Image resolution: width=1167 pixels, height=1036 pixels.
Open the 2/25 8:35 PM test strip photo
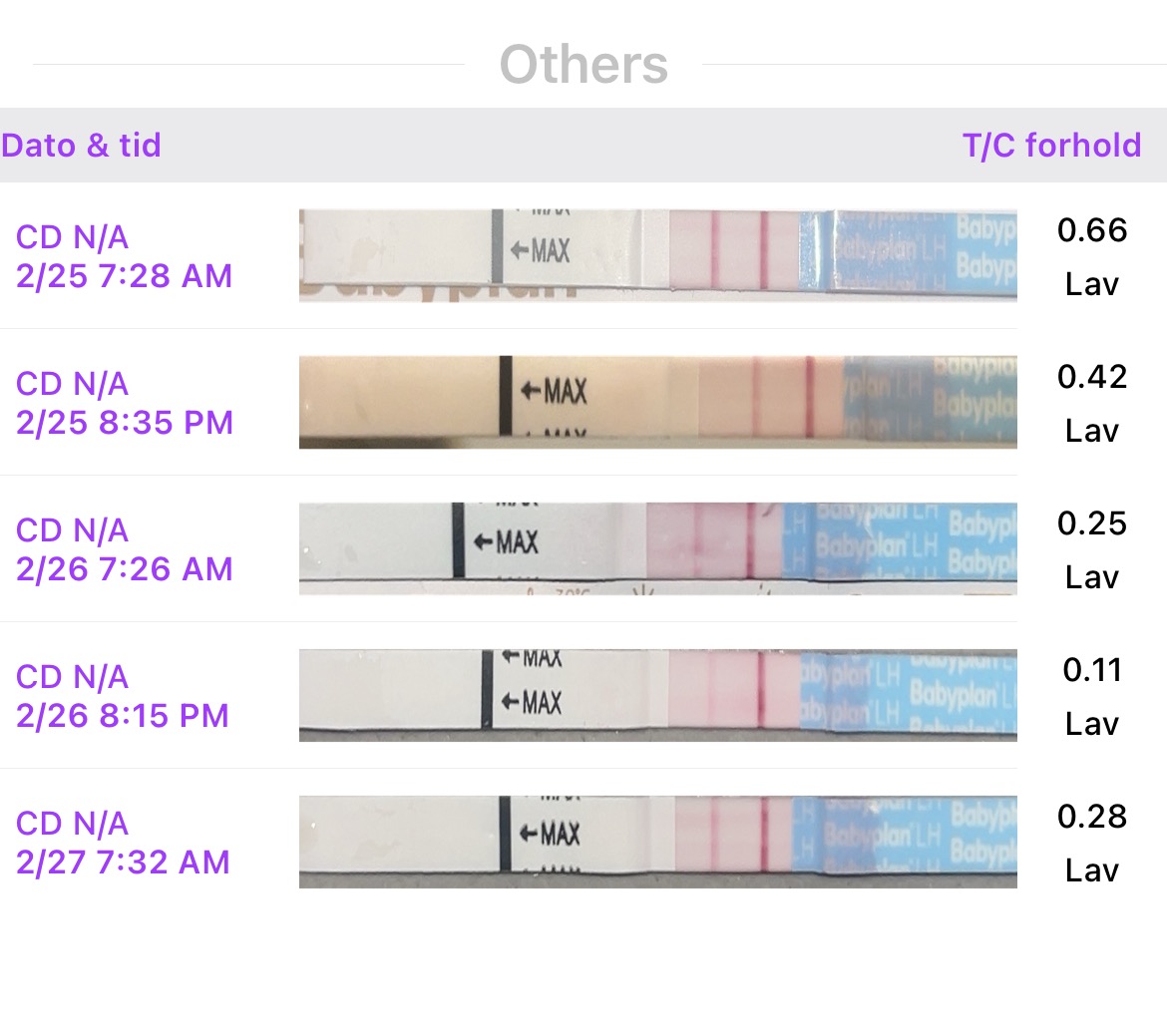click(658, 402)
